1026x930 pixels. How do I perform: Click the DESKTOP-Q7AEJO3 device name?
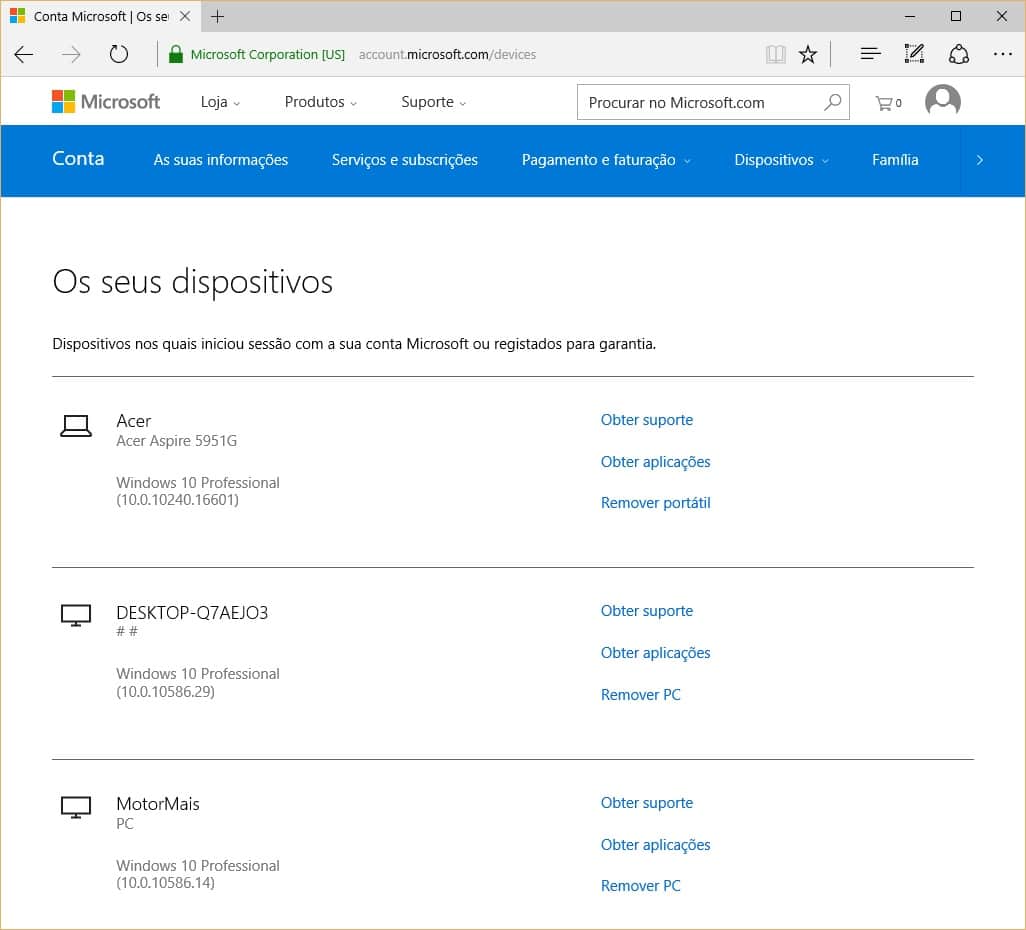(x=192, y=613)
